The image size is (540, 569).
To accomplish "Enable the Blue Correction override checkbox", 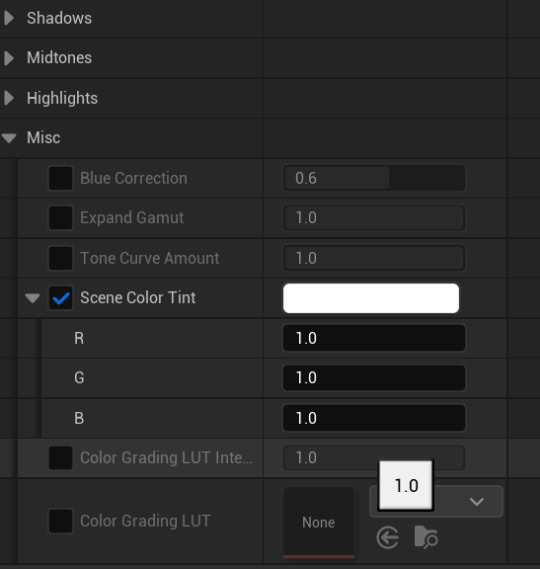I will 61,178.
